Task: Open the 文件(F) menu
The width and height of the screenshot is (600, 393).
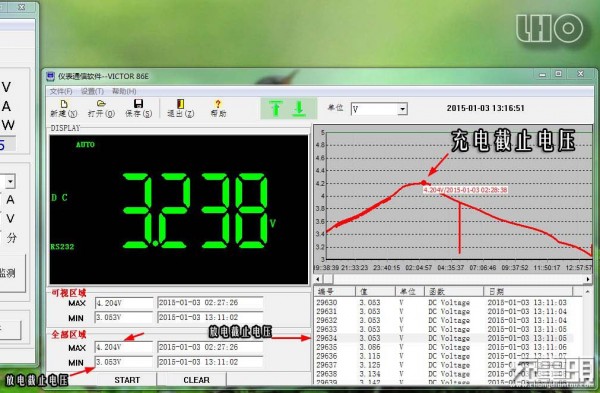Action: [x=61, y=91]
